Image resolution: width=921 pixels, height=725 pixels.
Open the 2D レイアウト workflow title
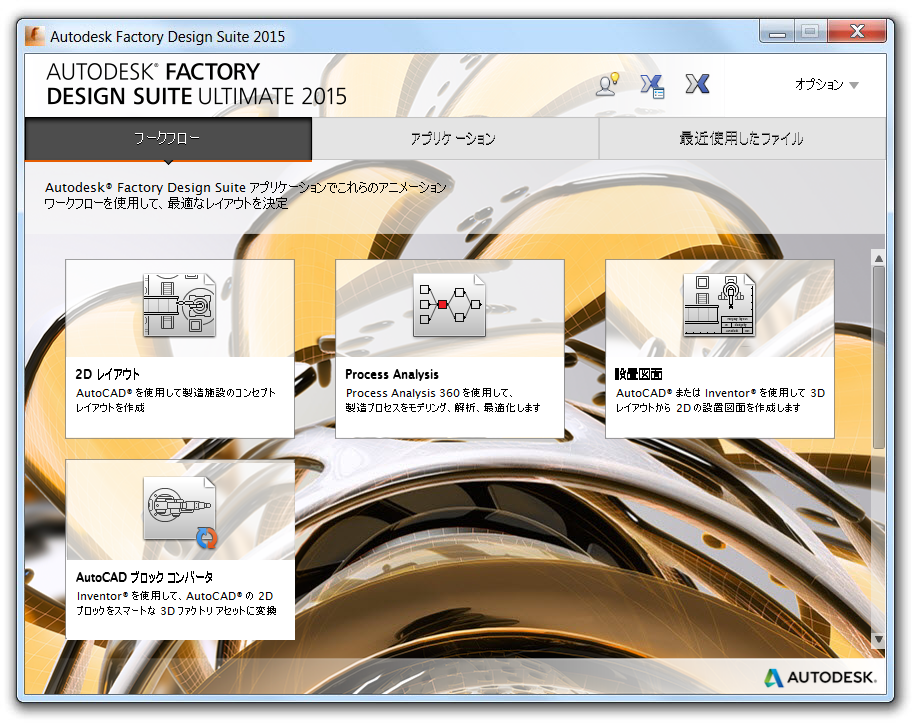coord(107,374)
